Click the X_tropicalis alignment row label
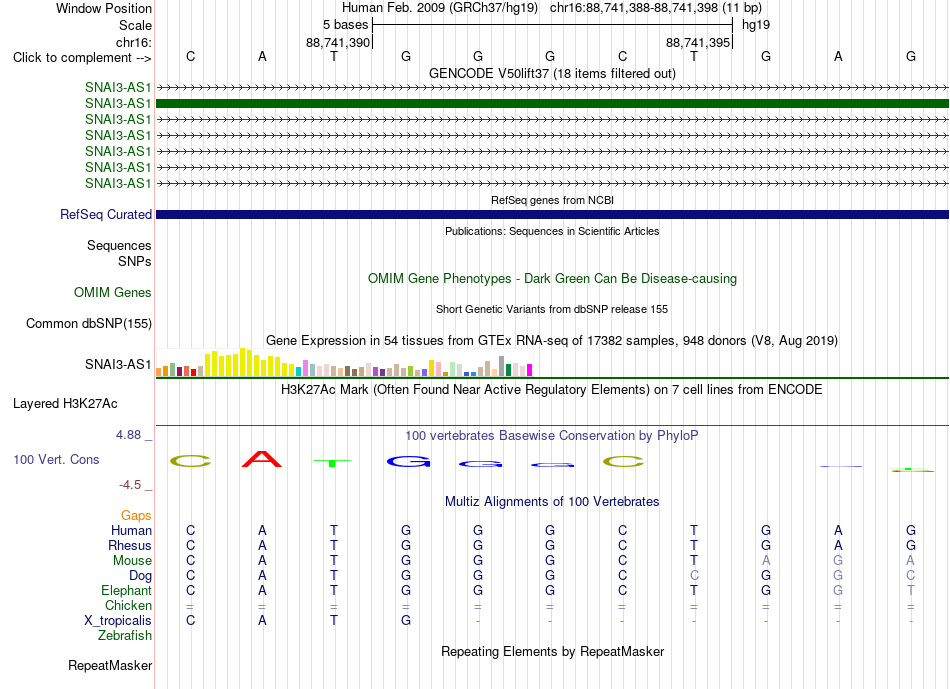Viewport: 950px width, 689px height. point(118,621)
